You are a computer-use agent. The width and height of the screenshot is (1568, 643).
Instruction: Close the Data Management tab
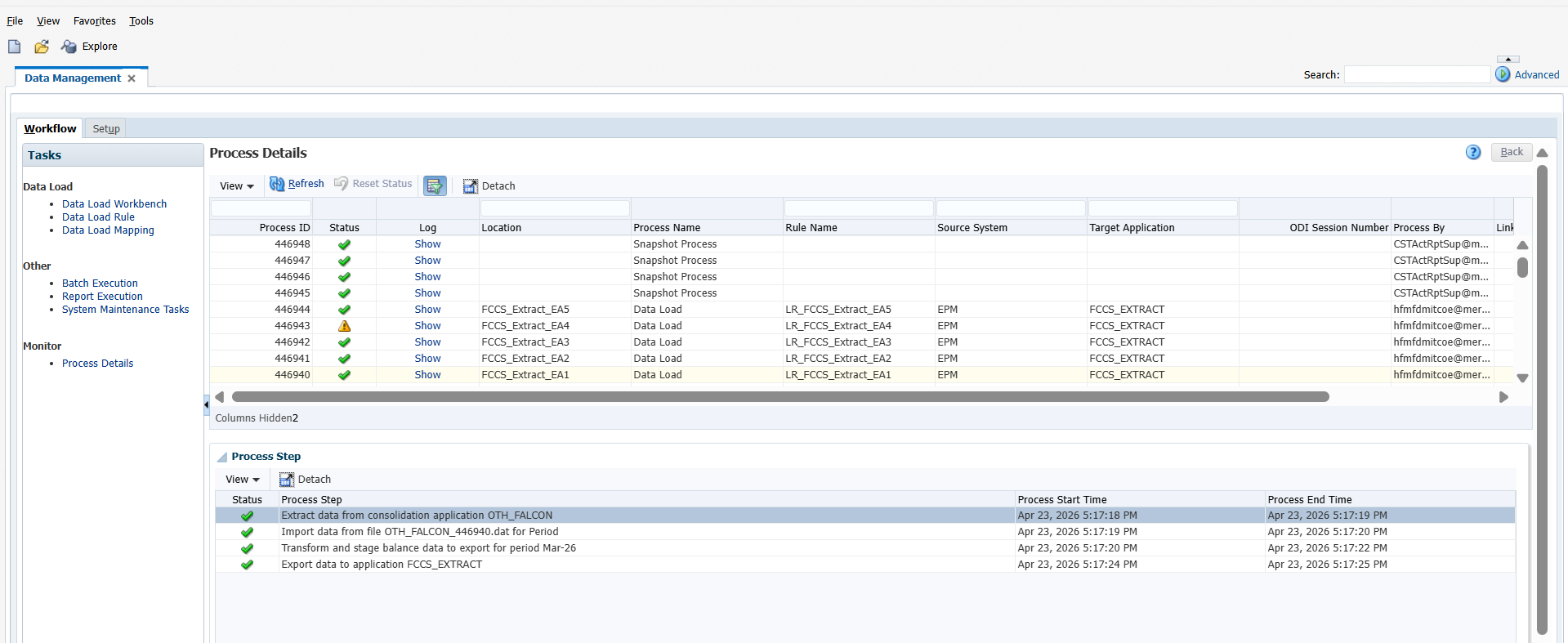click(x=132, y=78)
